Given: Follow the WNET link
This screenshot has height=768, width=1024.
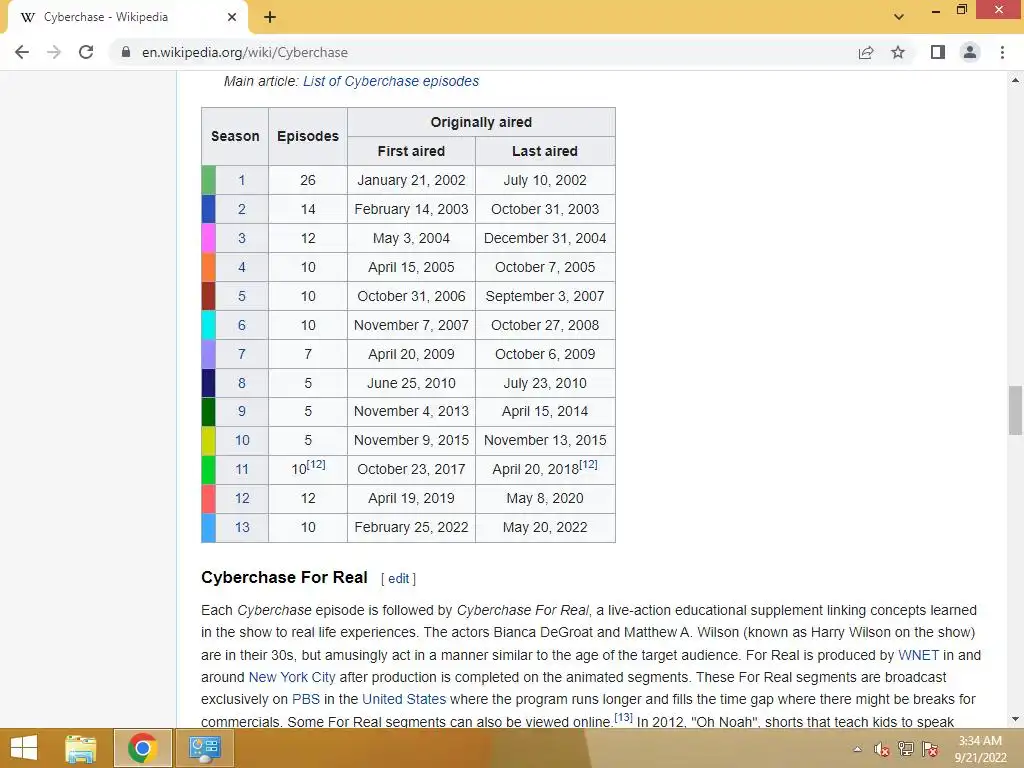Looking at the screenshot, I should (x=918, y=655).
